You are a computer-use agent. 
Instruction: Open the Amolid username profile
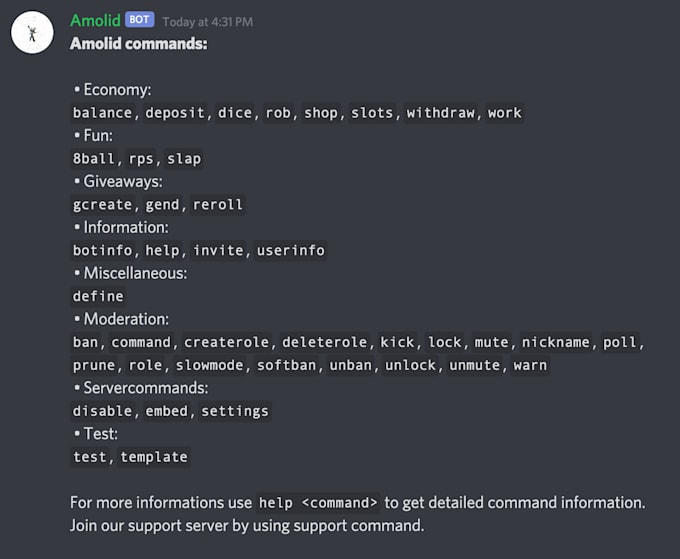click(x=95, y=20)
